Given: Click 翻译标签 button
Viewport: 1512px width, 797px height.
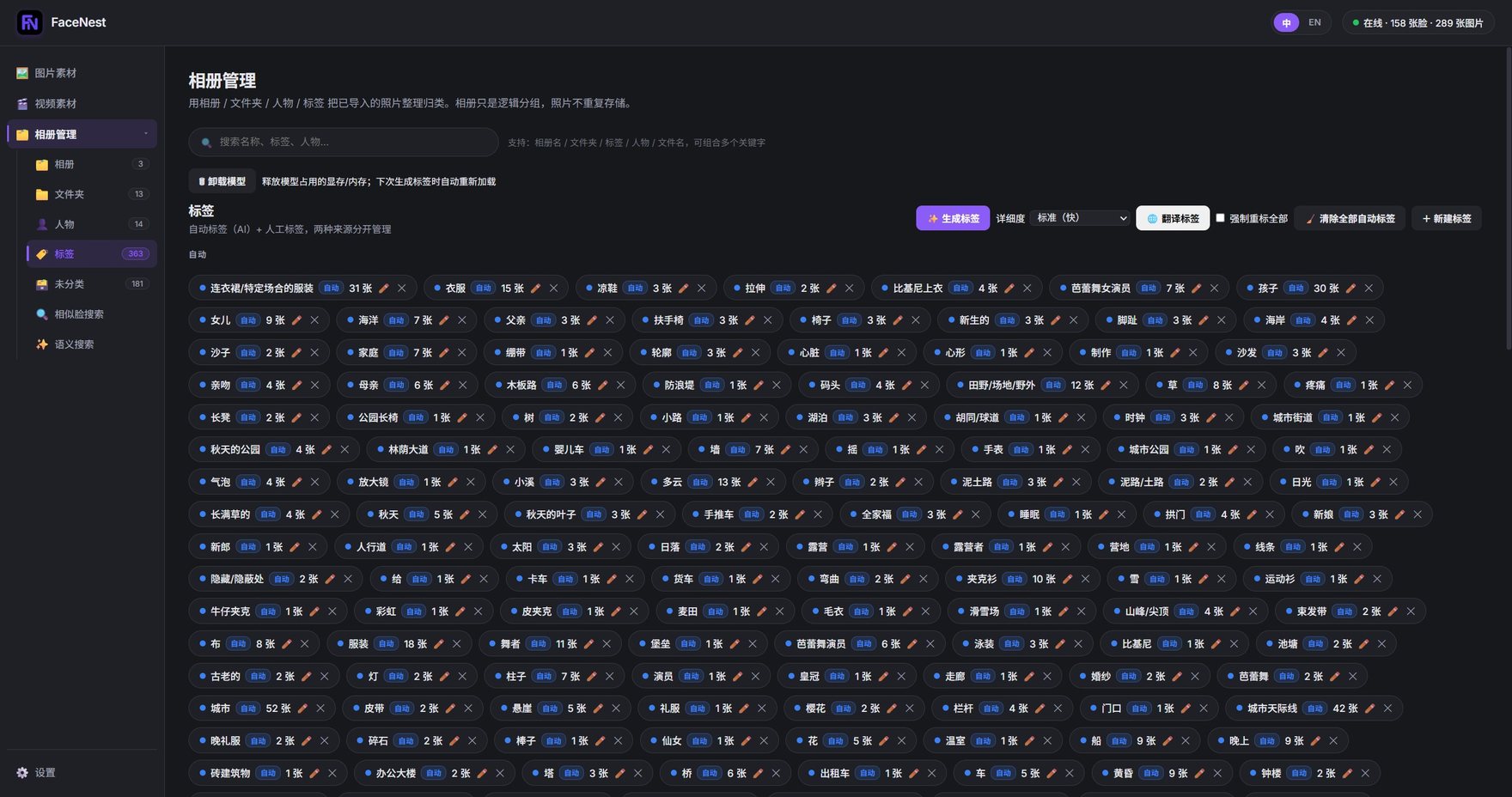Looking at the screenshot, I should click(x=1173, y=218).
